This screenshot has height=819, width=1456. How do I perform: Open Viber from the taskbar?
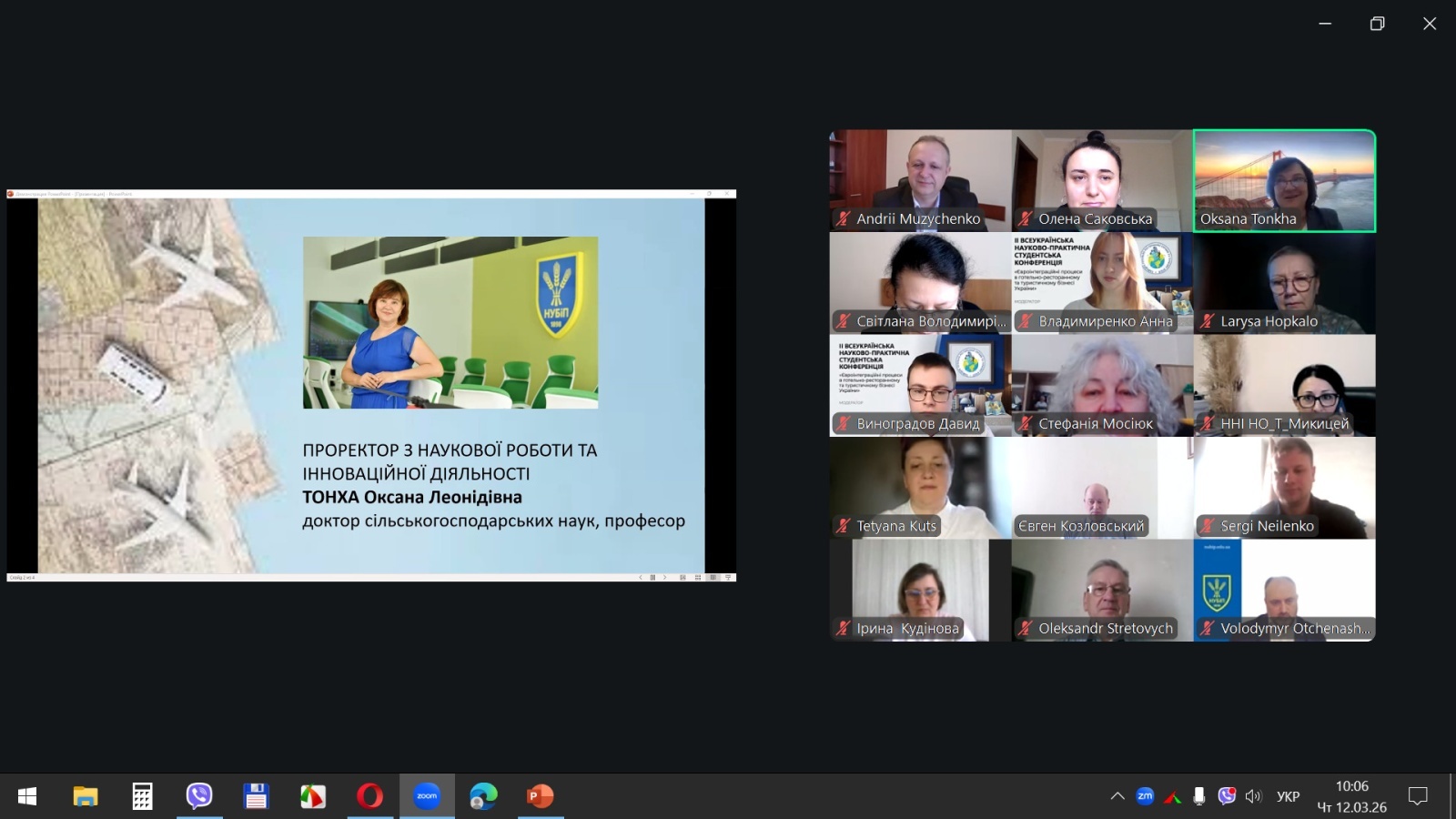point(199,796)
